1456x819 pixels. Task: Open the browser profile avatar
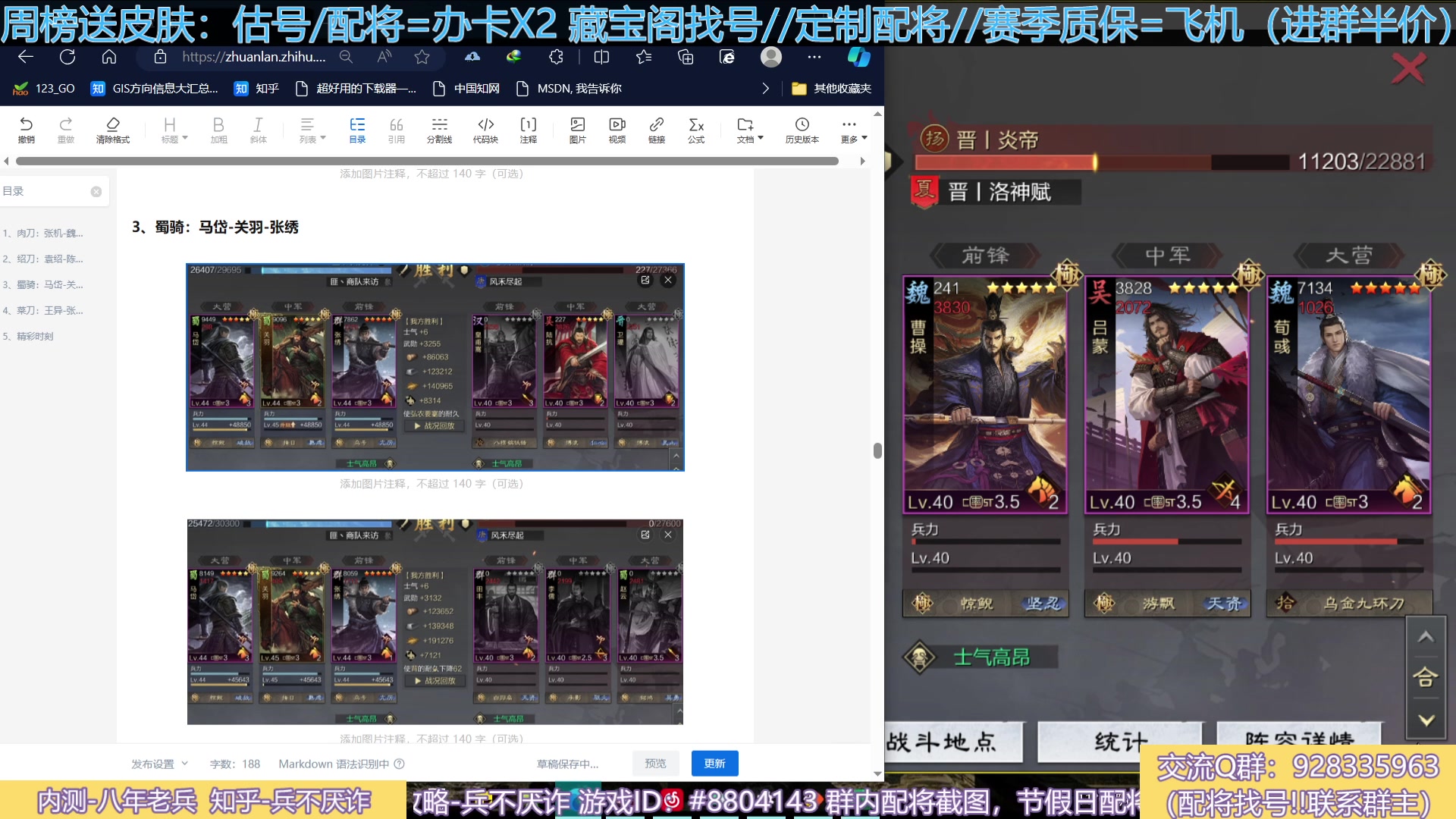tap(771, 57)
